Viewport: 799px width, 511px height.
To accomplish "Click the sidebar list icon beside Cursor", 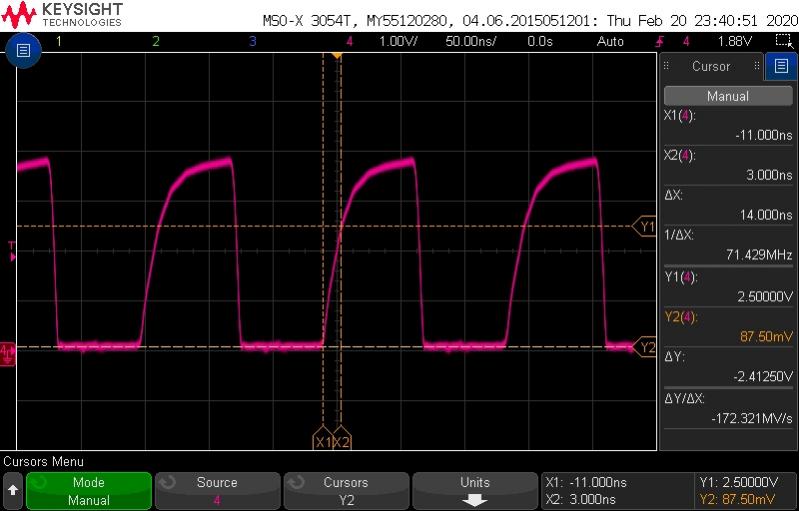I will [781, 67].
